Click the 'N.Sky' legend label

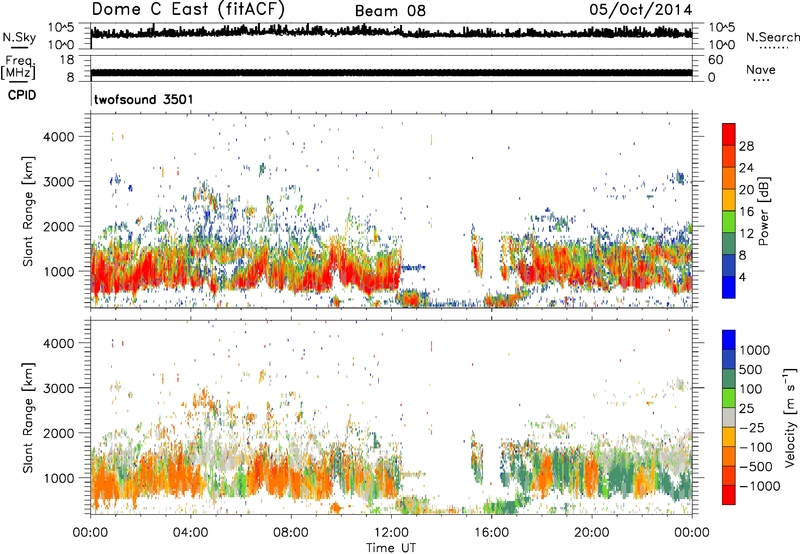(19, 37)
